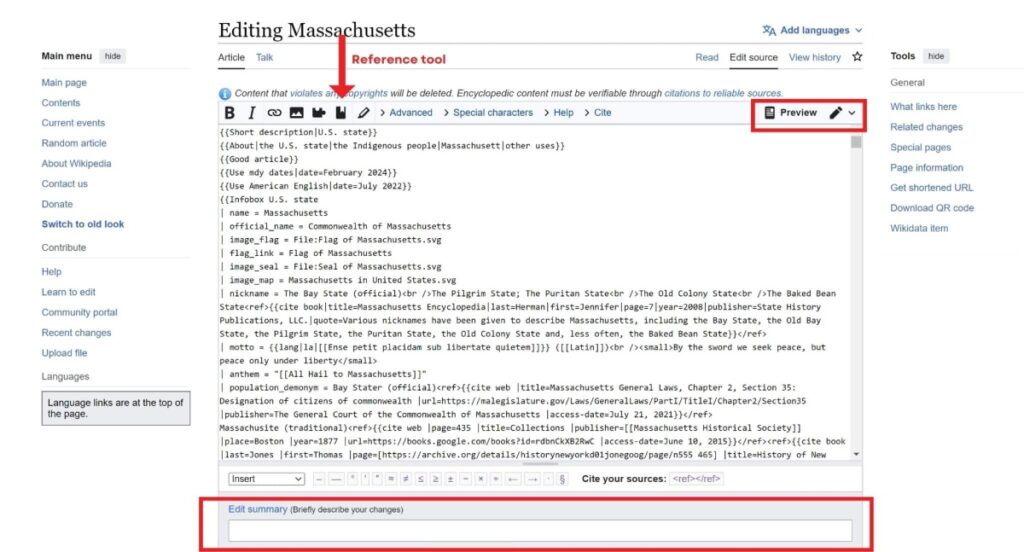Viewport: 1024px width, 552px height.
Task: Open the Contents link in sidebar
Action: pos(61,103)
